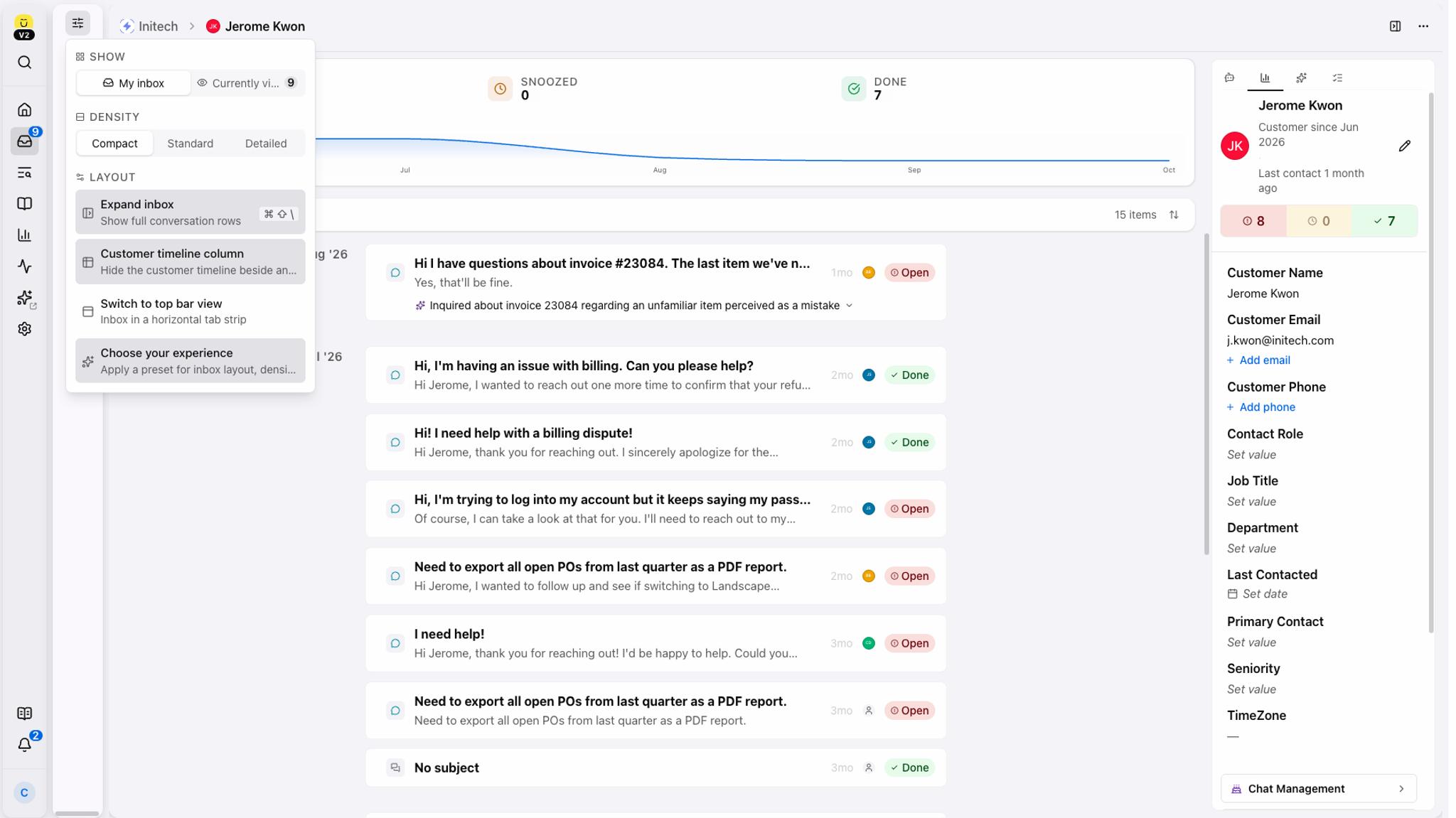Set value for Contact Role
1456x818 pixels.
[1251, 455]
